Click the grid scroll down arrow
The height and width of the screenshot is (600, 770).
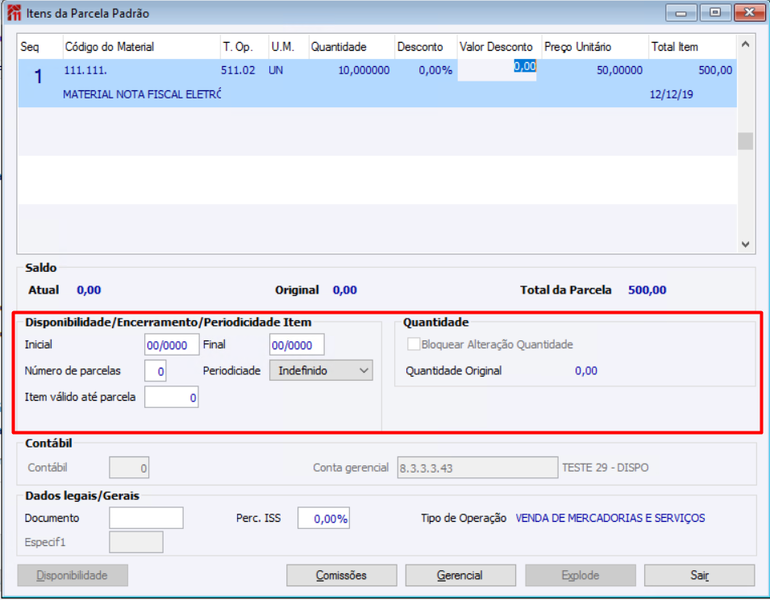pyautogui.click(x=745, y=244)
